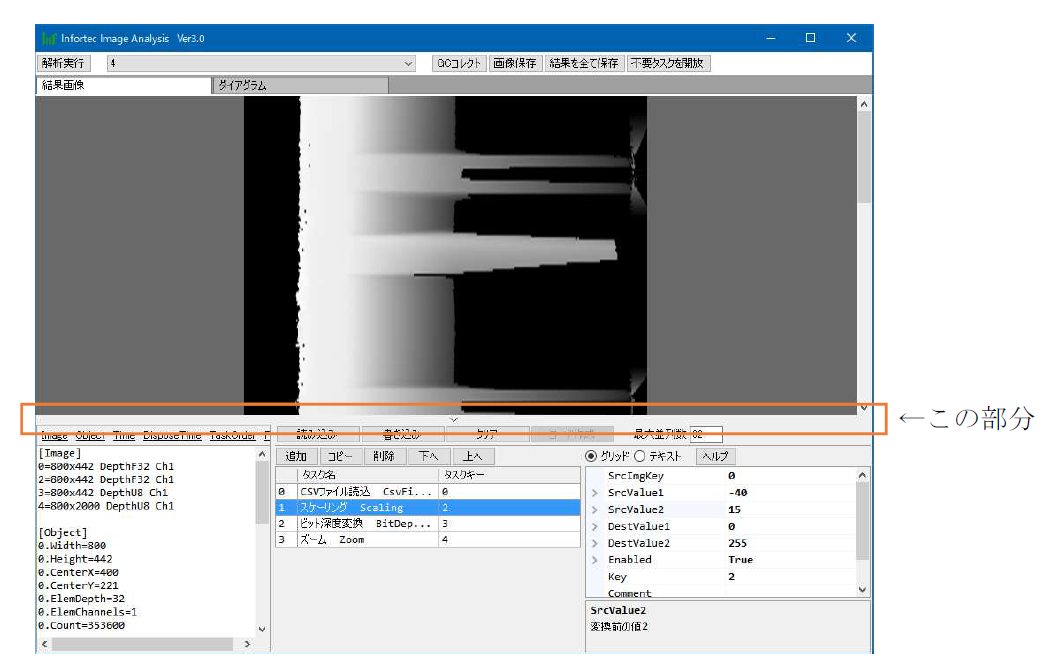The image size is (1055, 670).
Task: Click the depth result image
Action: click(445, 256)
